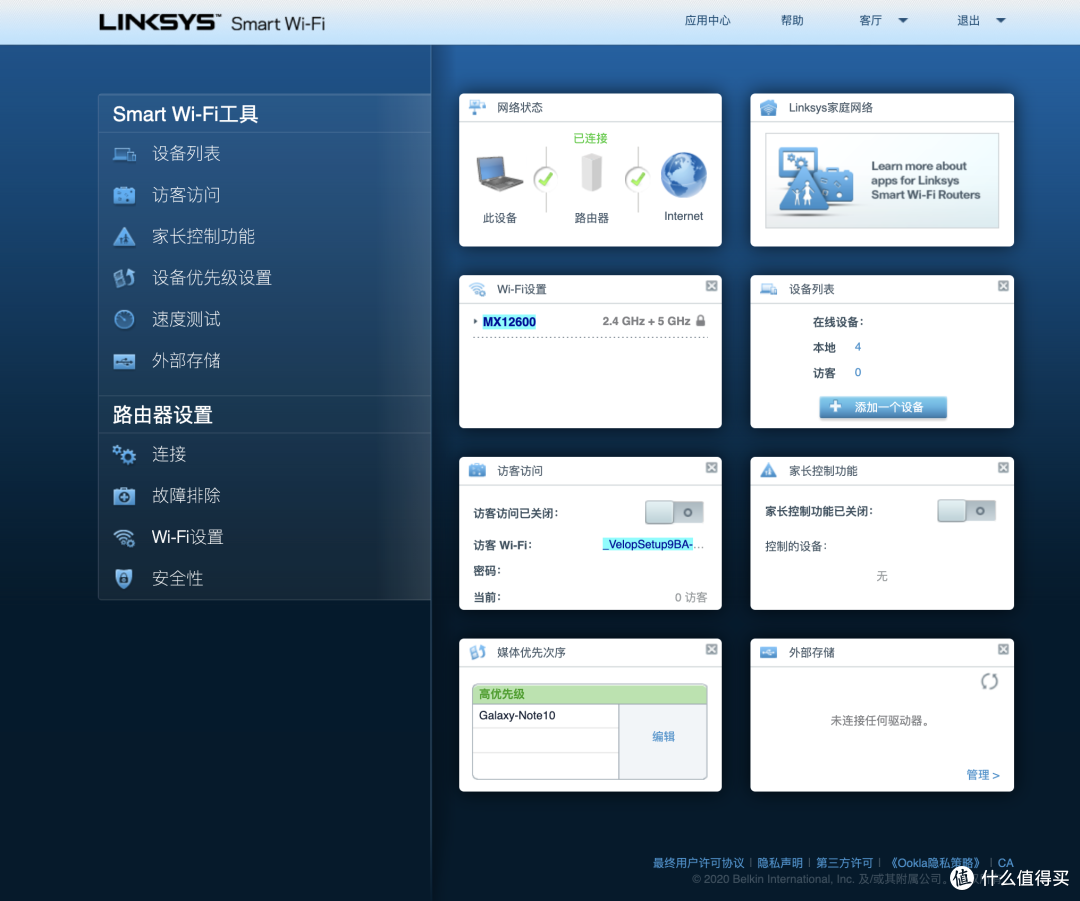Close the 设备列表 widget
The height and width of the screenshot is (901, 1080).
point(1004,286)
